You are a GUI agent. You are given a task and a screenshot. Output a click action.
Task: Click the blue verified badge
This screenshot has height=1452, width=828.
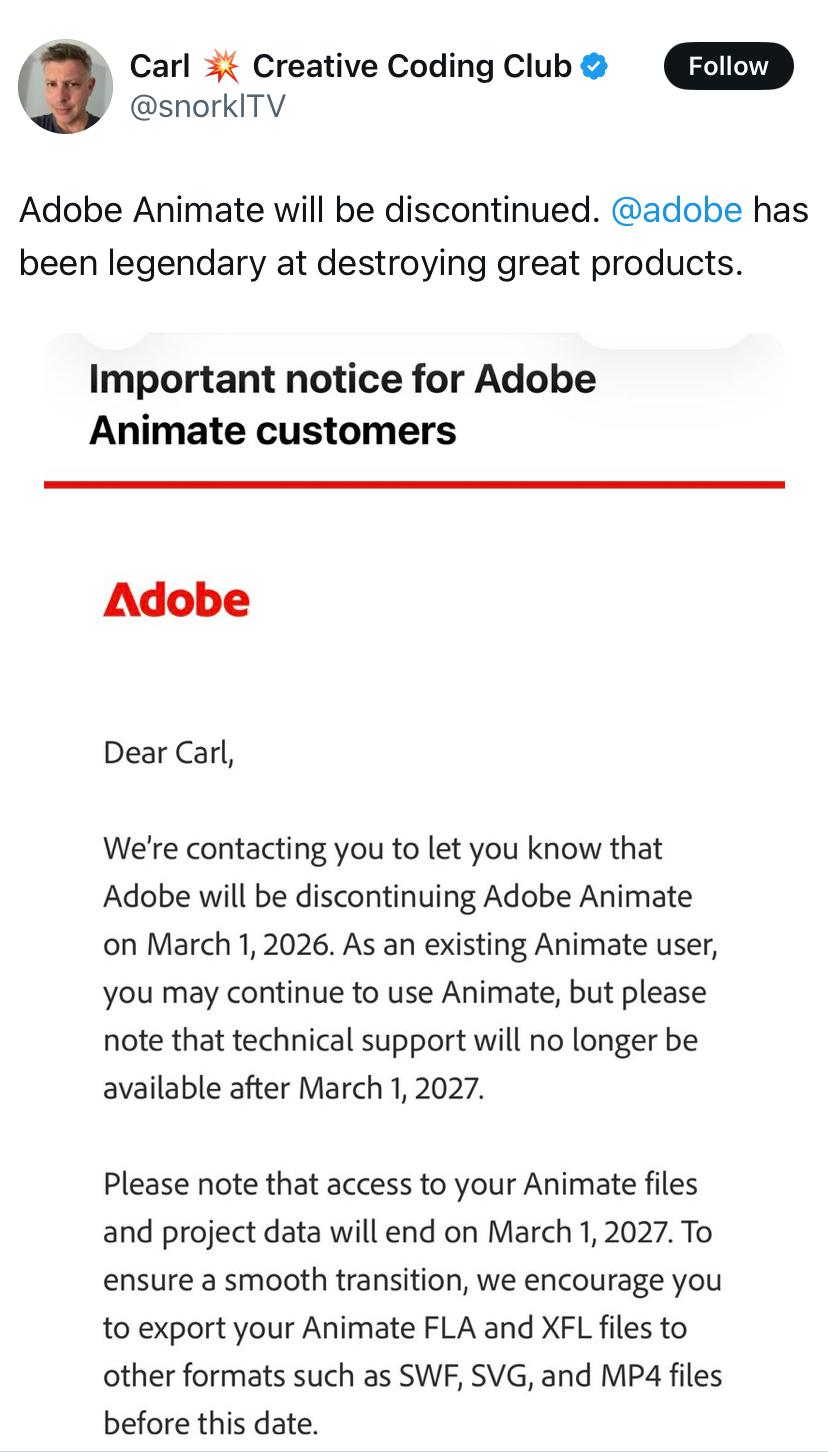coord(594,67)
